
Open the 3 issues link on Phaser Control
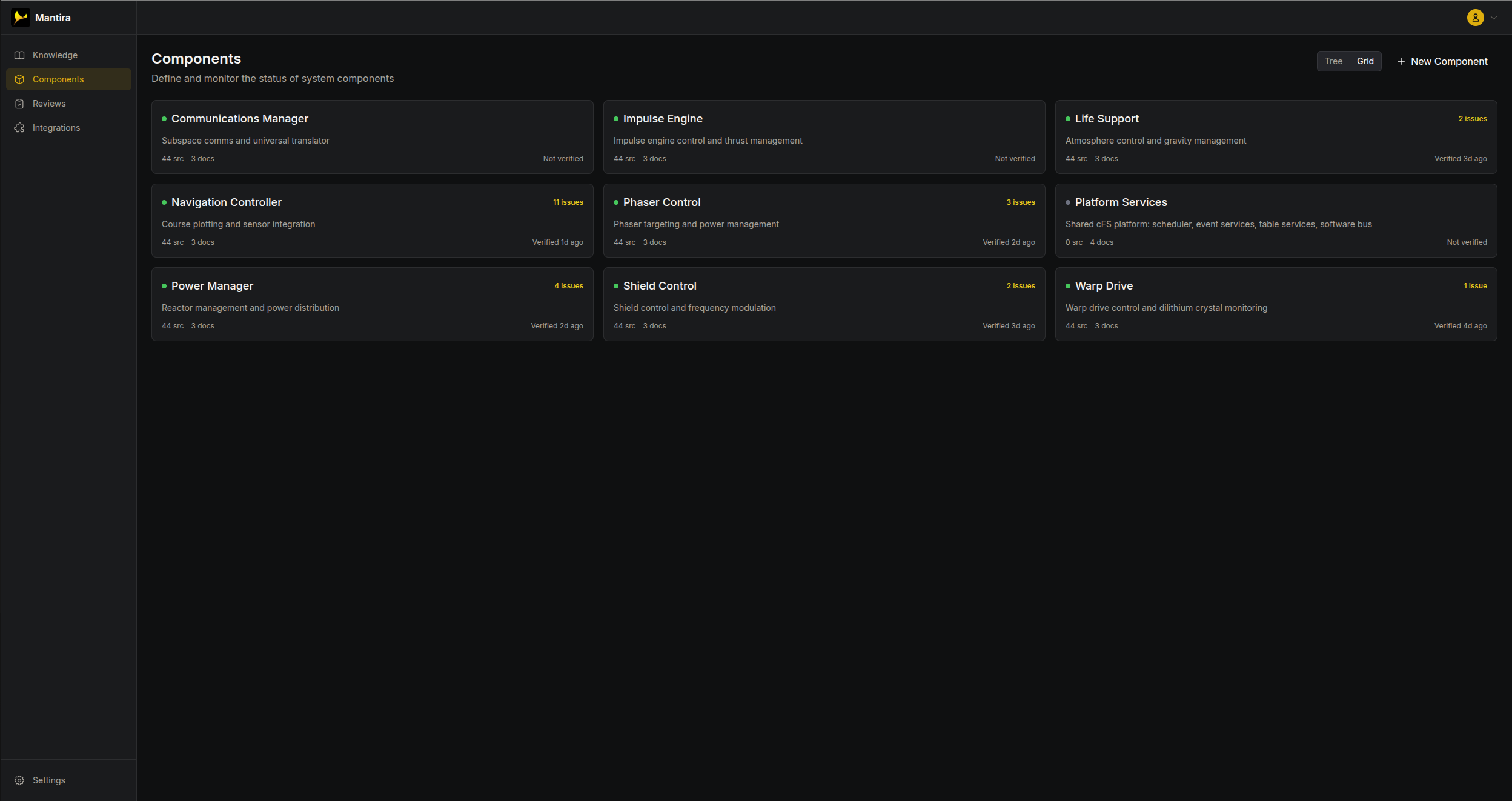pos(1020,202)
